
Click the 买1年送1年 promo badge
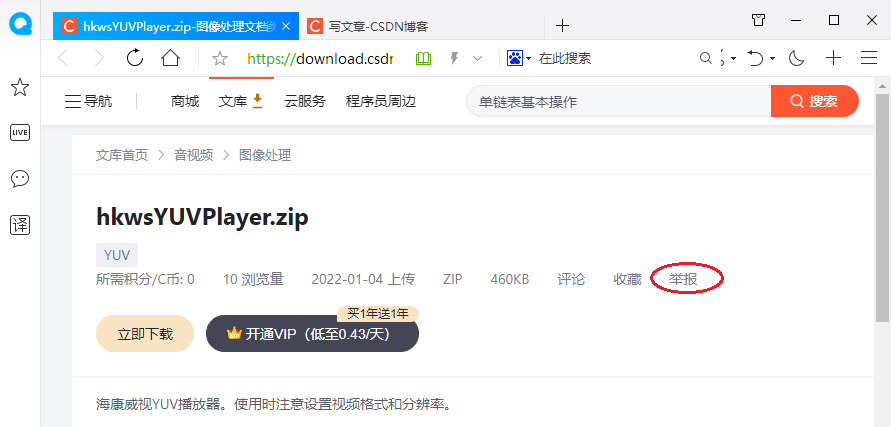378,314
